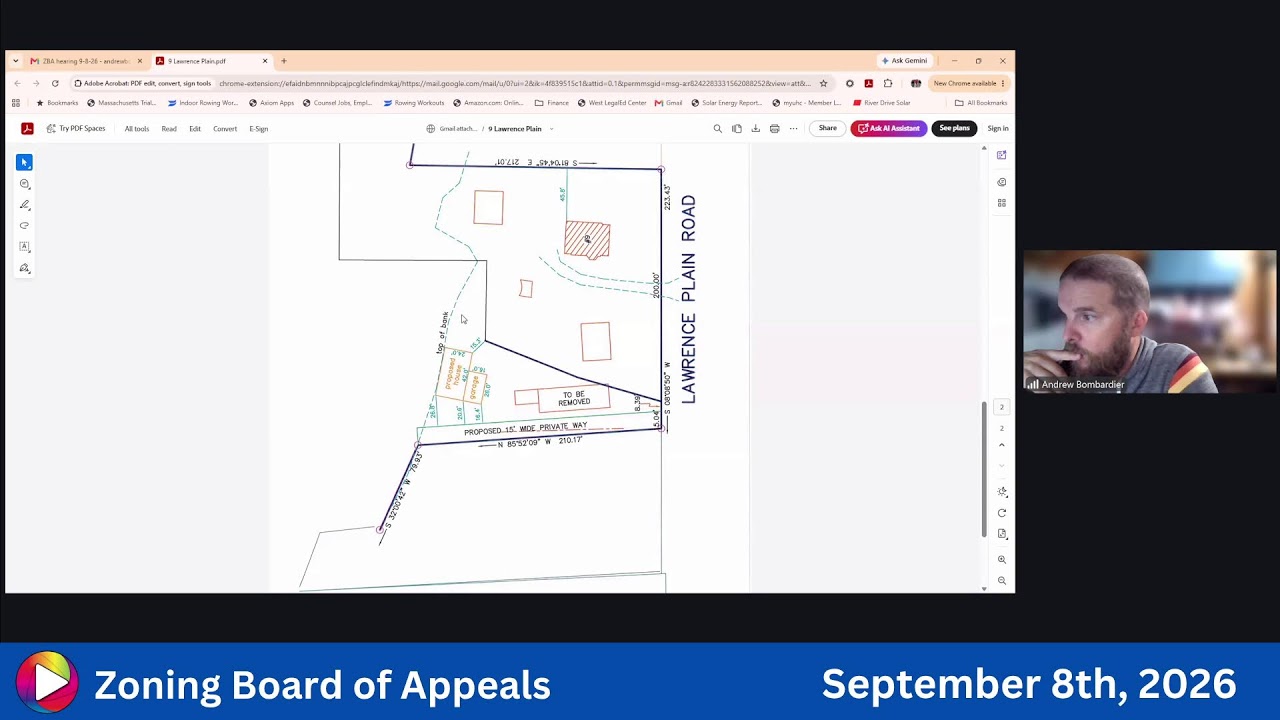Choose the sign/fill tool at bottom of left toolbar
The width and height of the screenshot is (1280, 720).
(x=24, y=268)
